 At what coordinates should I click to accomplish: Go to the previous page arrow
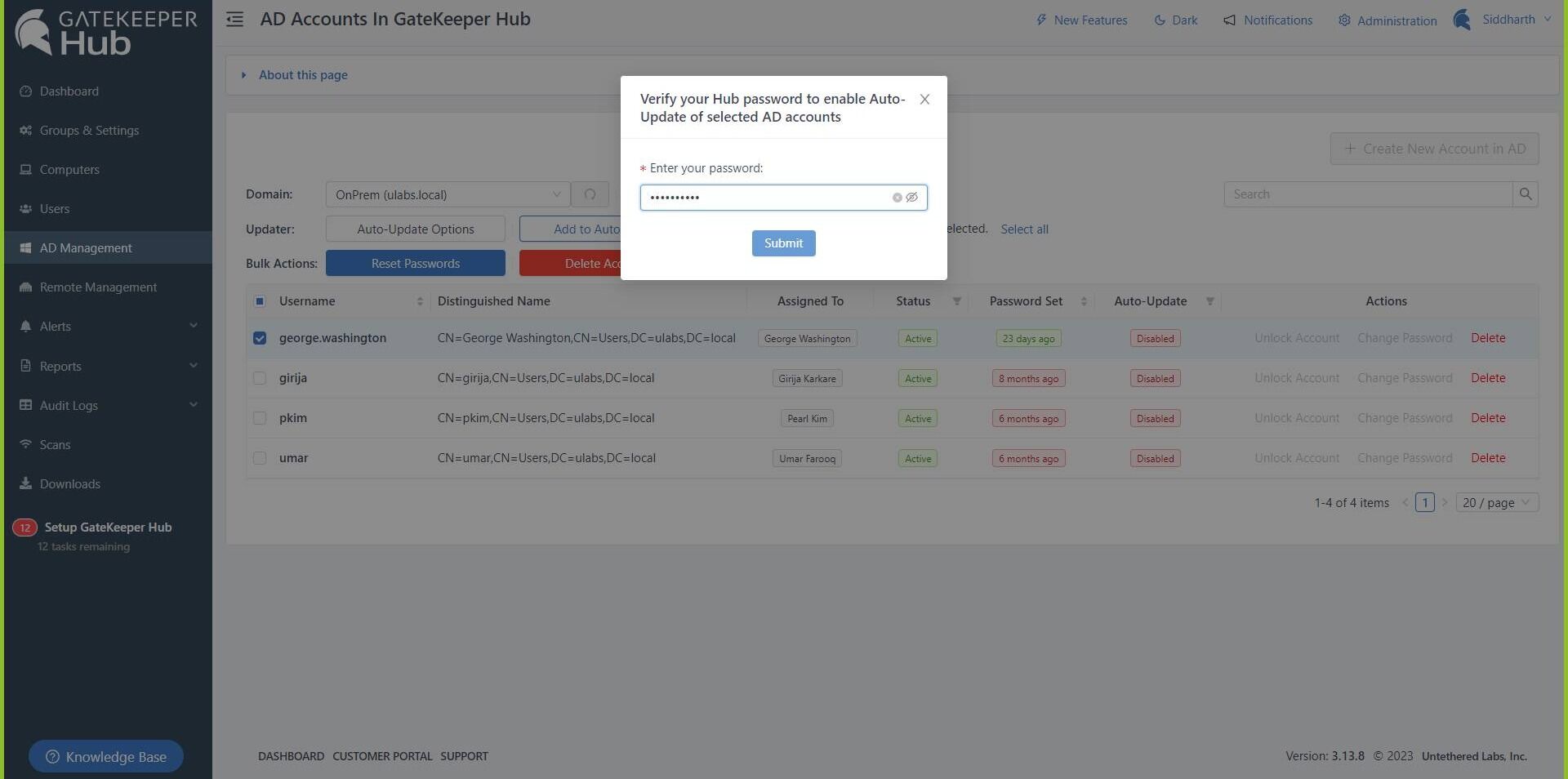[x=1405, y=503]
